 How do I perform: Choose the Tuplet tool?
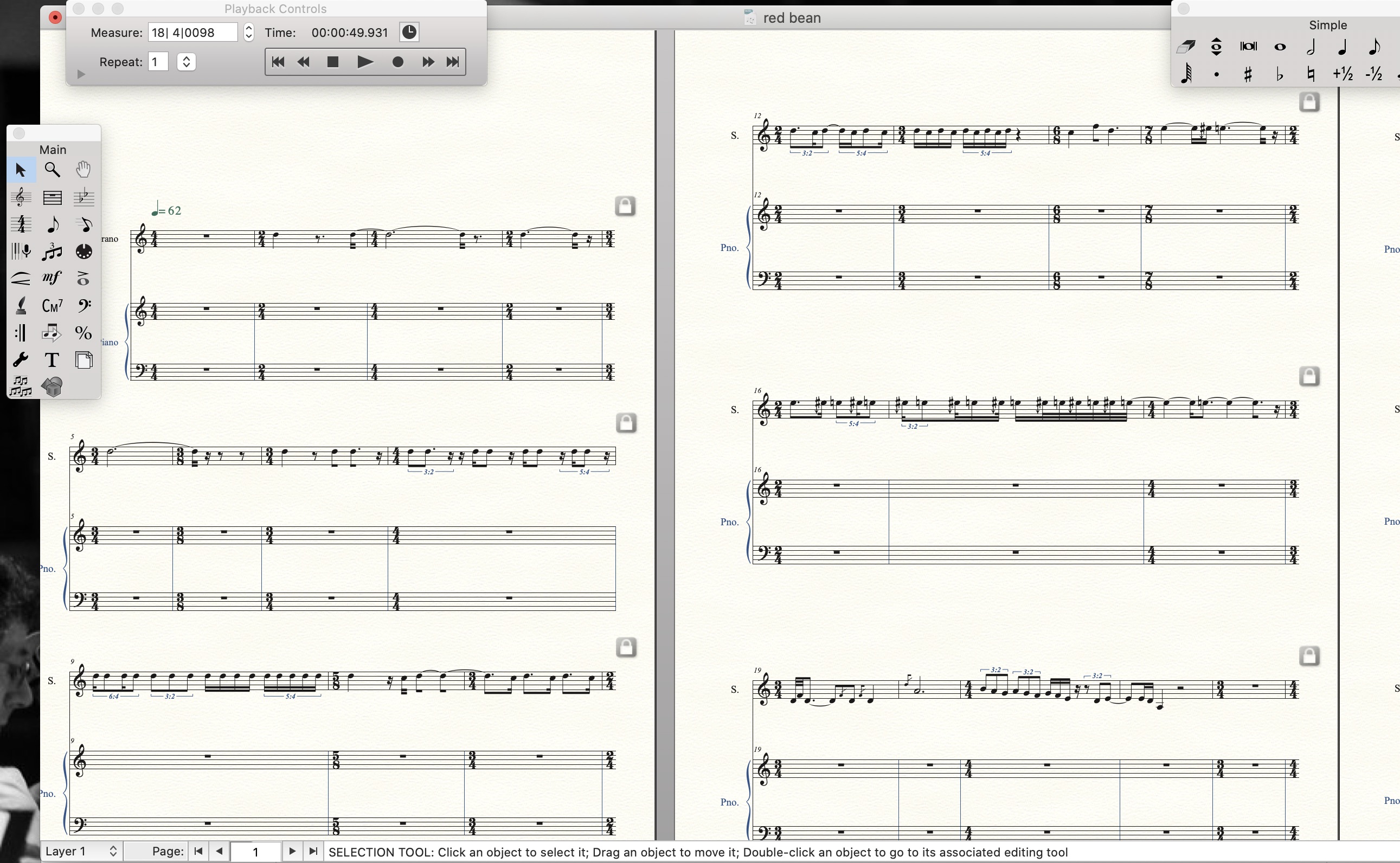click(x=52, y=252)
